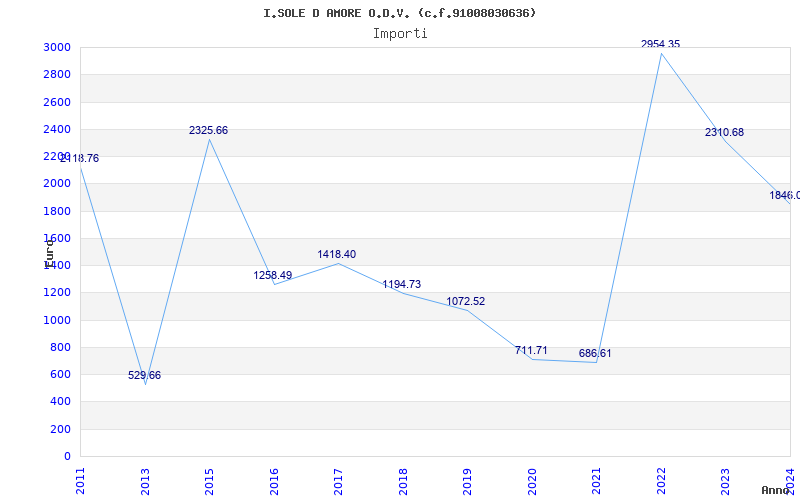Image resolution: width=800 pixels, height=500 pixels.
Task: Click the 1194.73 data label
Action: click(402, 284)
